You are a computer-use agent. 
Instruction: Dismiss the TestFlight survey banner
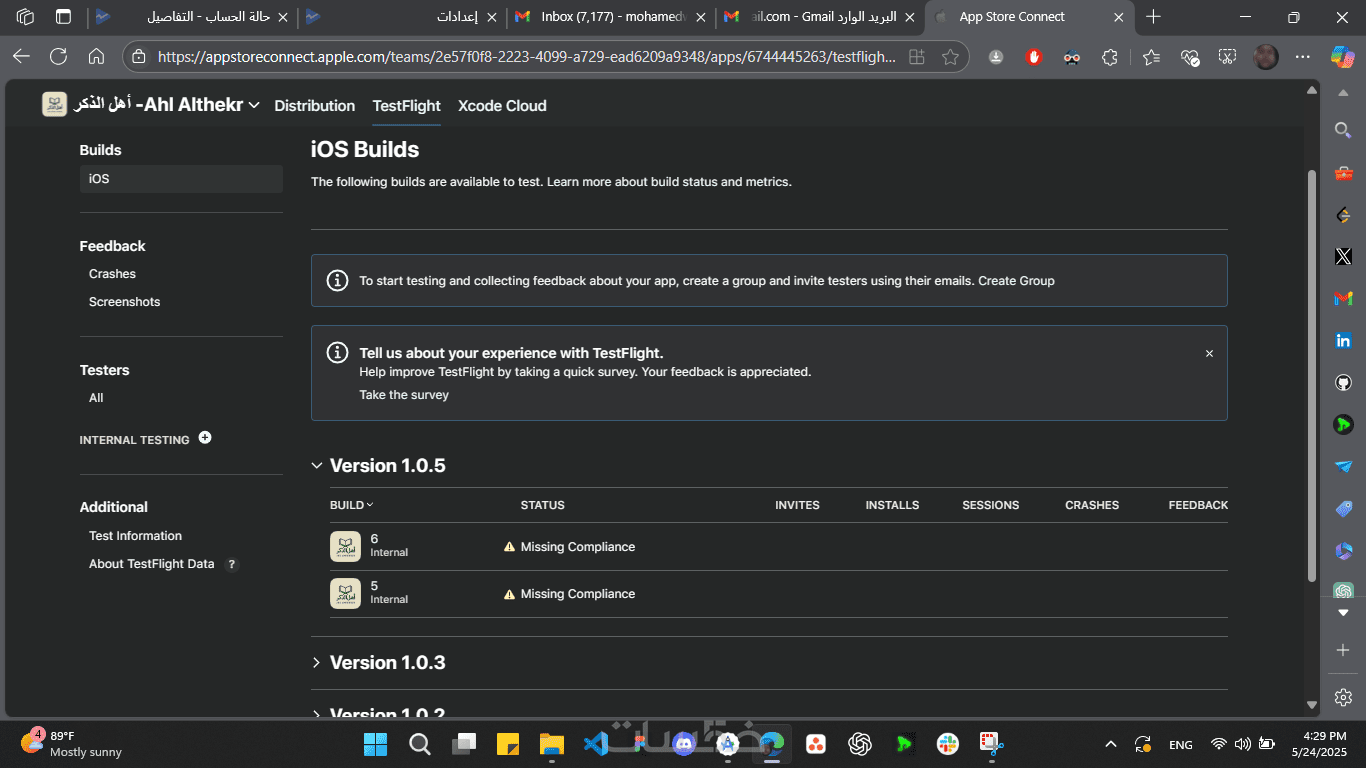click(x=1209, y=353)
